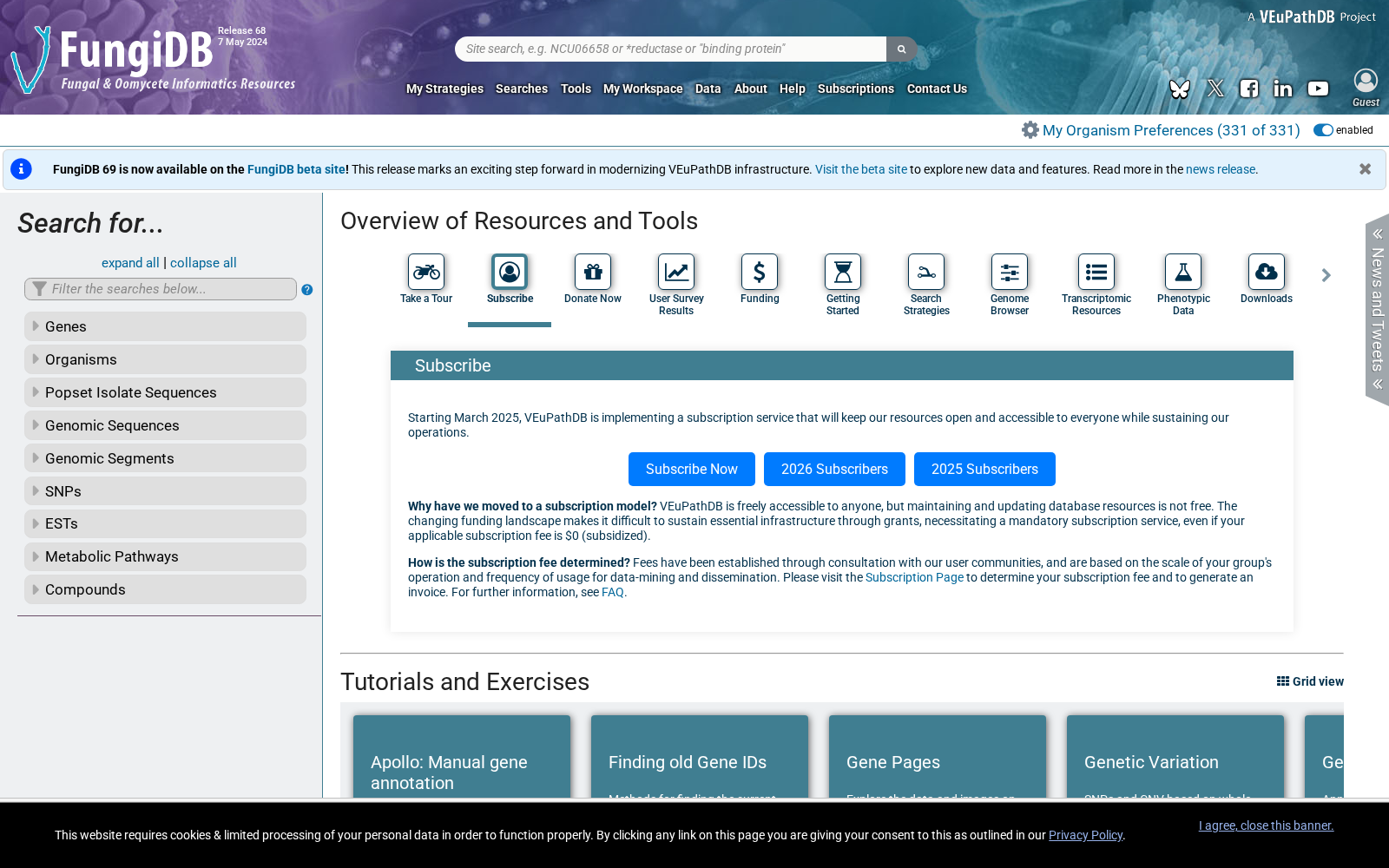Open the X (Twitter) social icon
1389x868 pixels.
click(1215, 89)
